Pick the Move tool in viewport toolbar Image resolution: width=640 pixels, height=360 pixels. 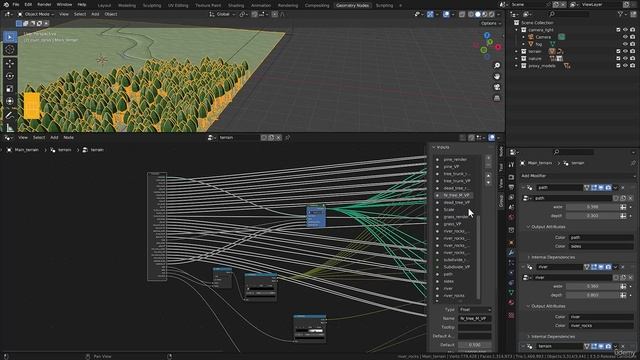coord(10,63)
